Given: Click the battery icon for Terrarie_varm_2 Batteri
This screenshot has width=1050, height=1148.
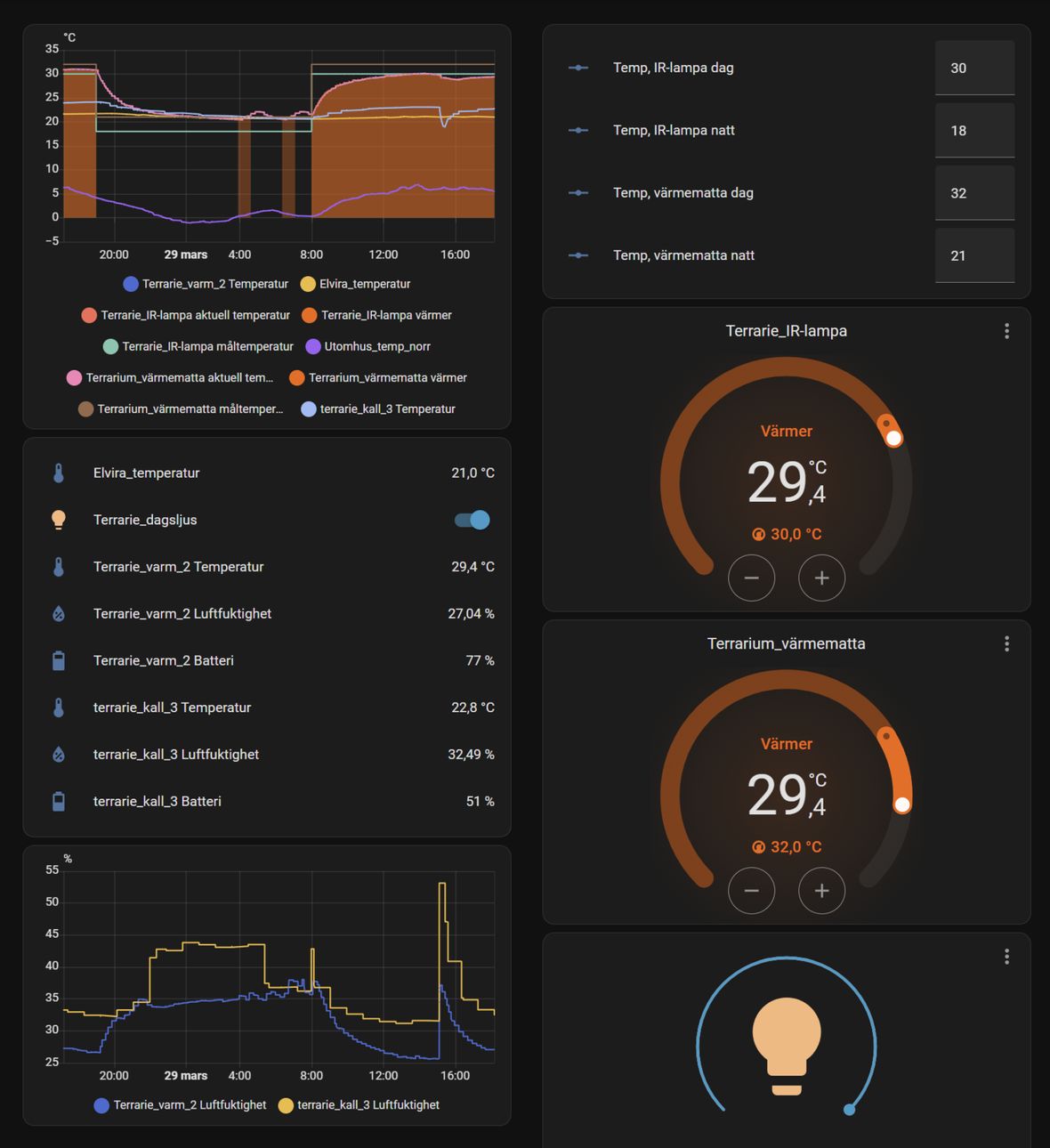Looking at the screenshot, I should 59,660.
